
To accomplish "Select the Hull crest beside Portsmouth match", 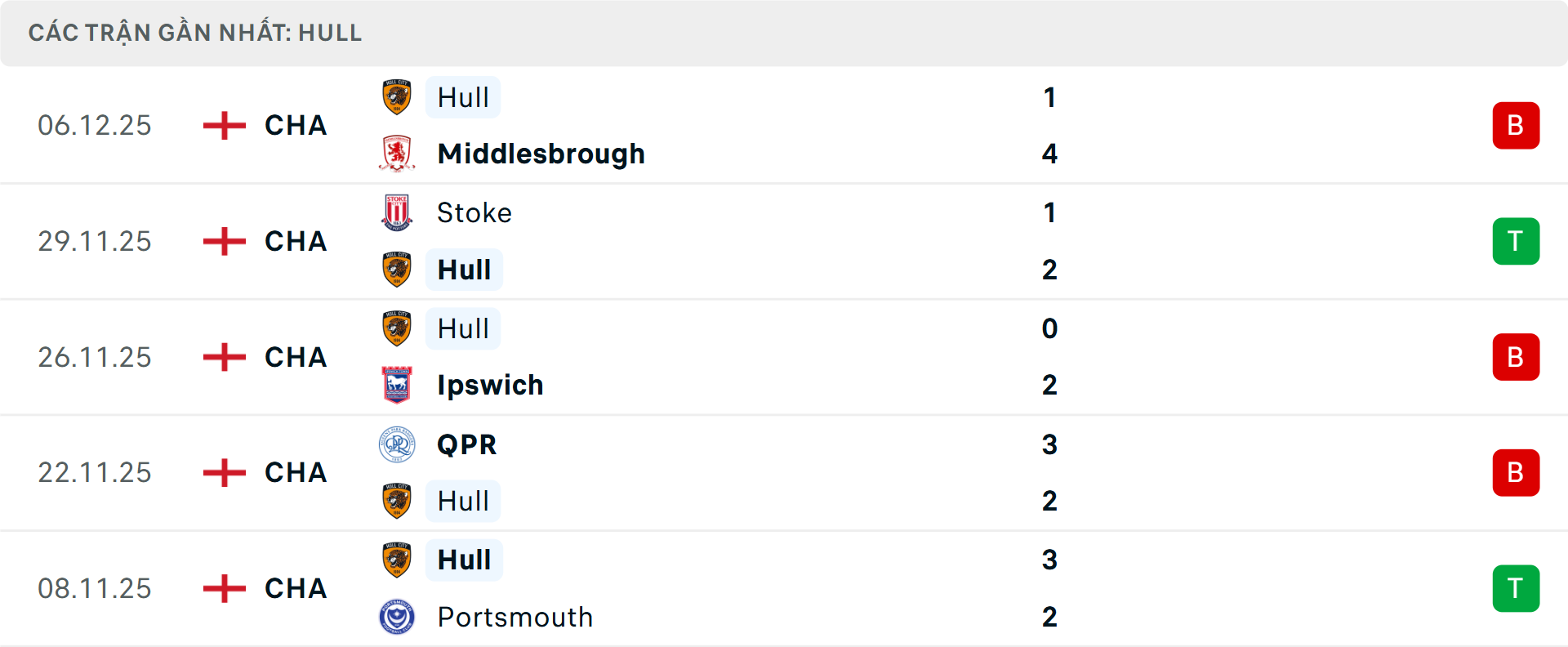I will (398, 560).
